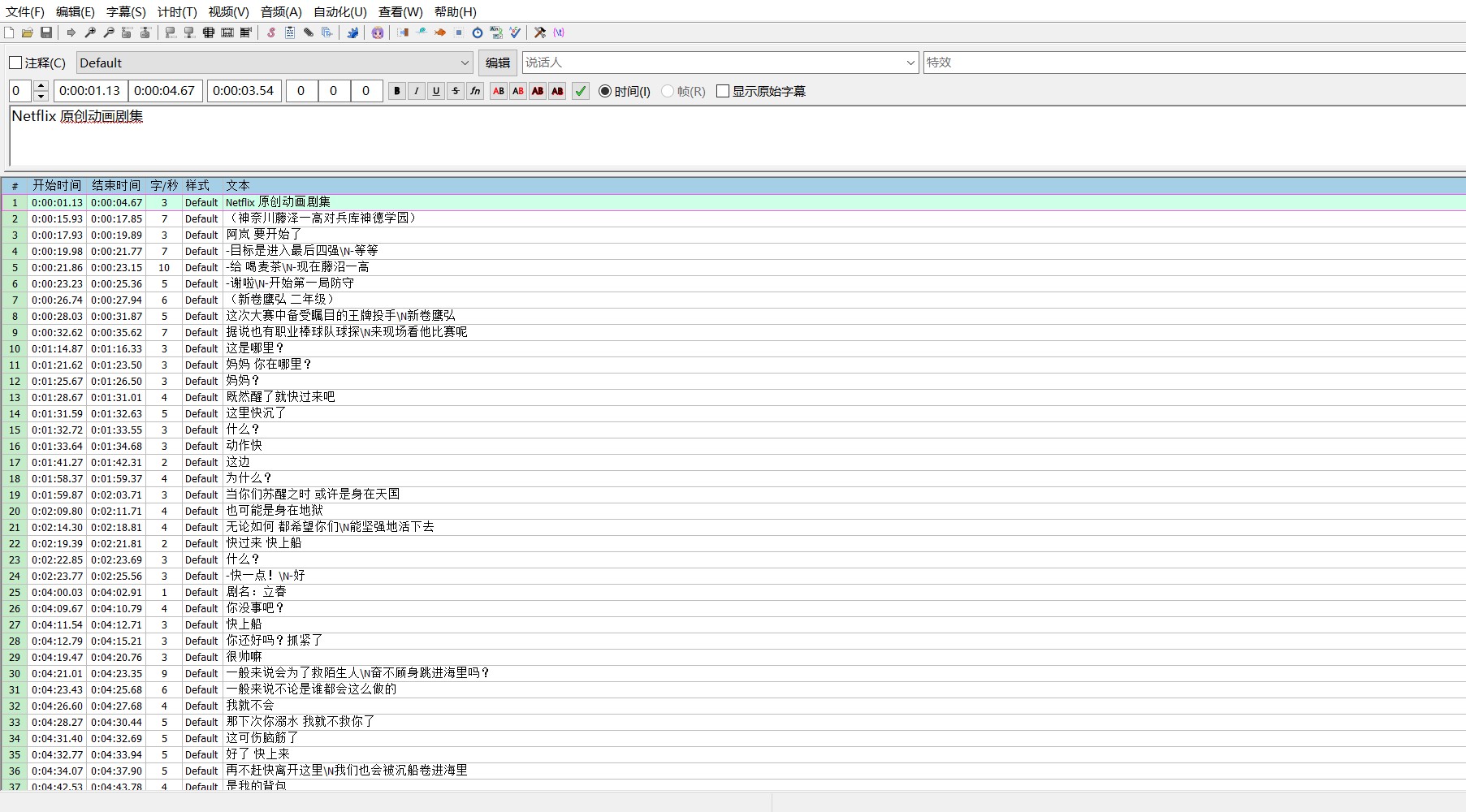
Task: Click the Italic formatting button
Action: (x=417, y=91)
